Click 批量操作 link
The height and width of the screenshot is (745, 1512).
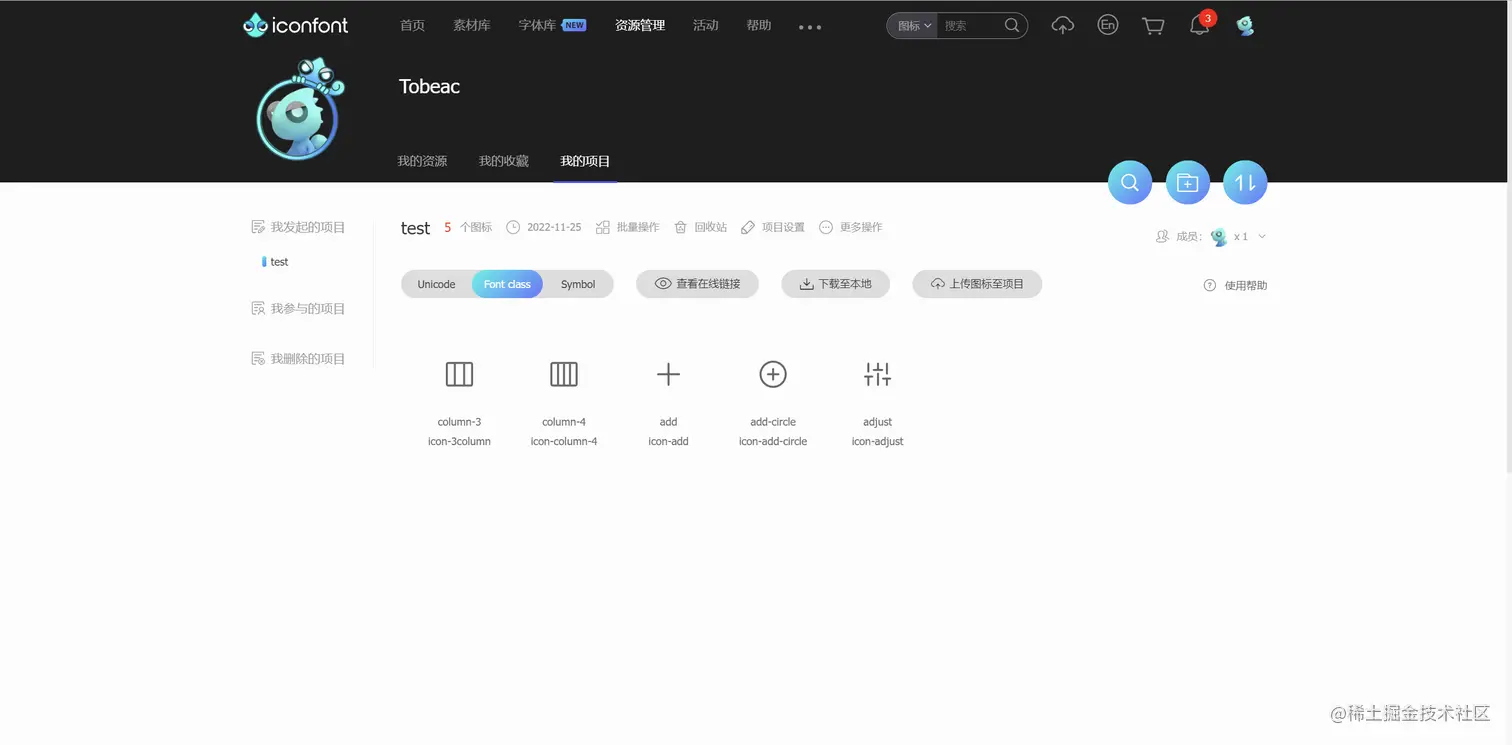point(628,228)
